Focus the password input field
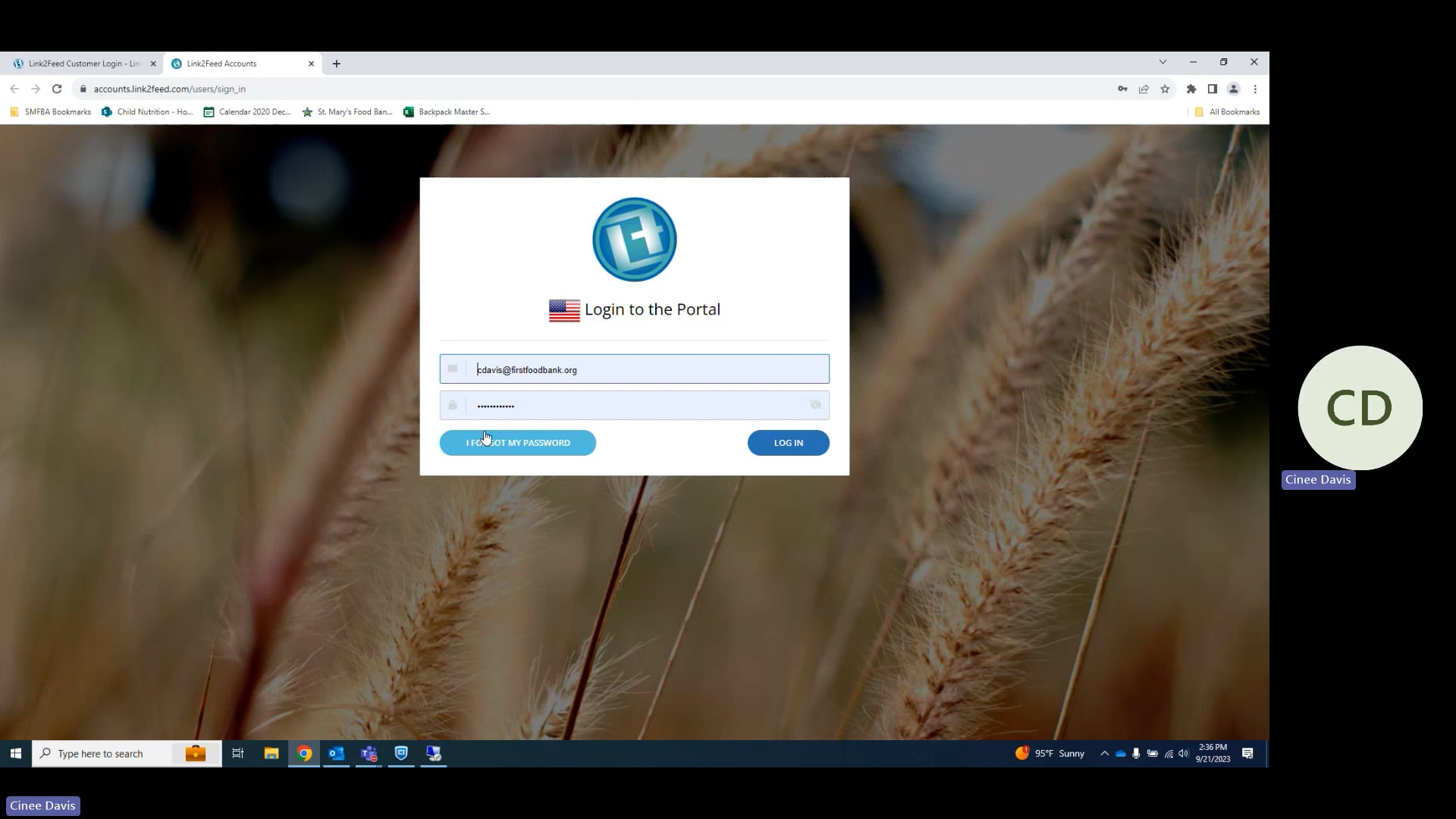The width and height of the screenshot is (1456, 819). 634,405
